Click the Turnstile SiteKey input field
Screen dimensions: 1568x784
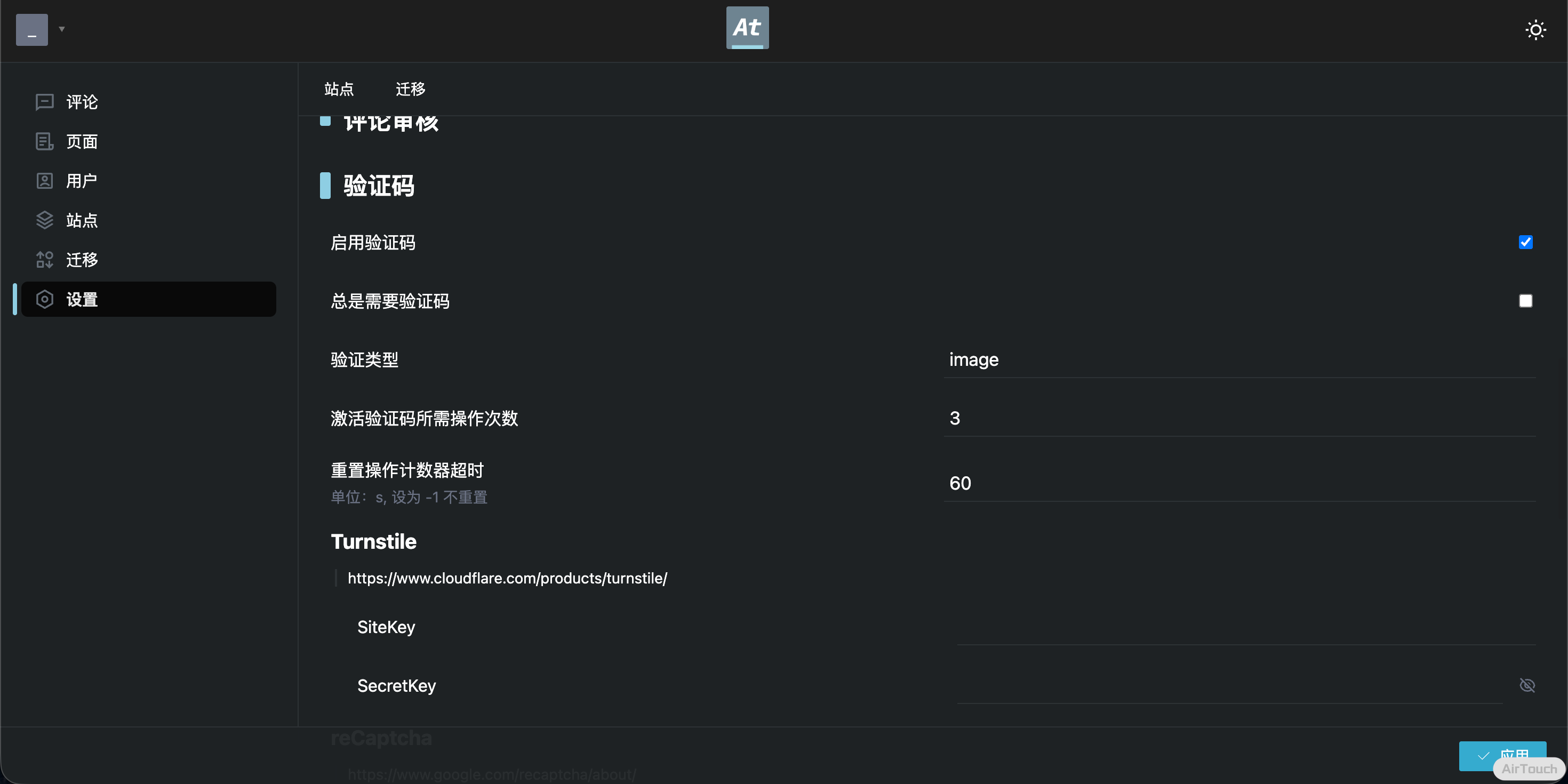pos(1245,628)
